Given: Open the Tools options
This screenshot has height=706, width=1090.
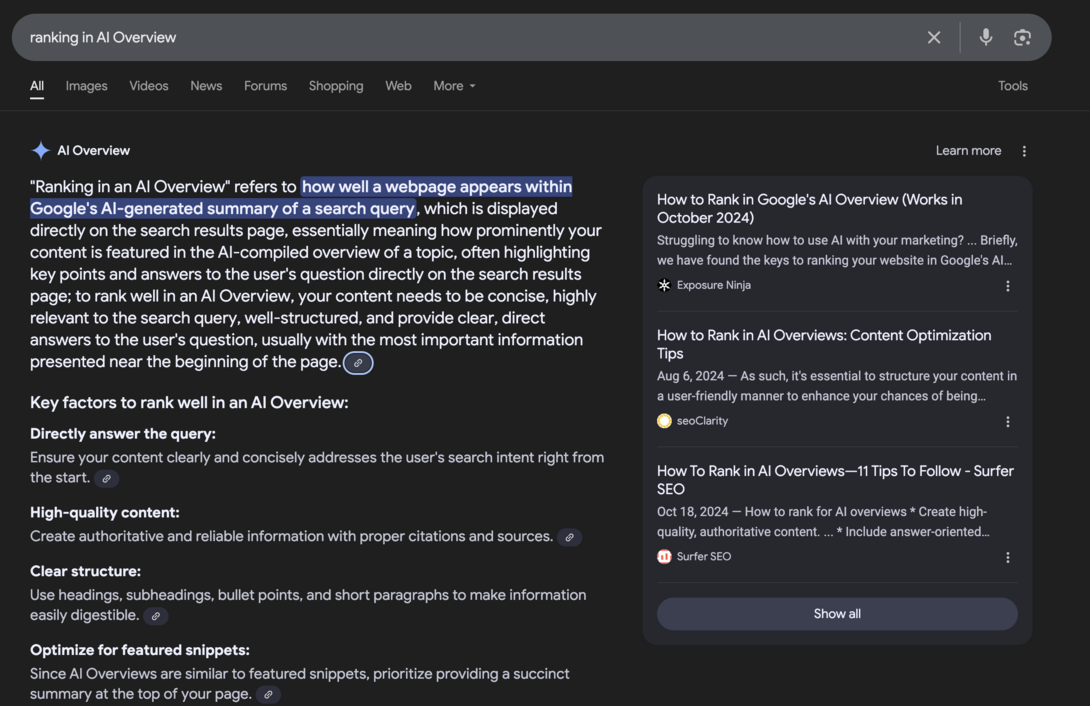Looking at the screenshot, I should (1012, 86).
